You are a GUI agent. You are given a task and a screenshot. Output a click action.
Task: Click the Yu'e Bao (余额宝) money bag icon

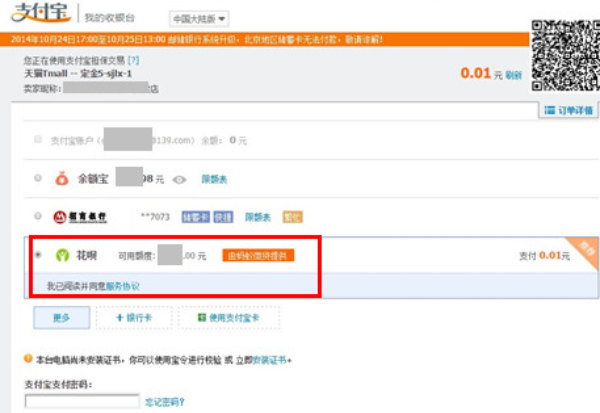point(62,180)
